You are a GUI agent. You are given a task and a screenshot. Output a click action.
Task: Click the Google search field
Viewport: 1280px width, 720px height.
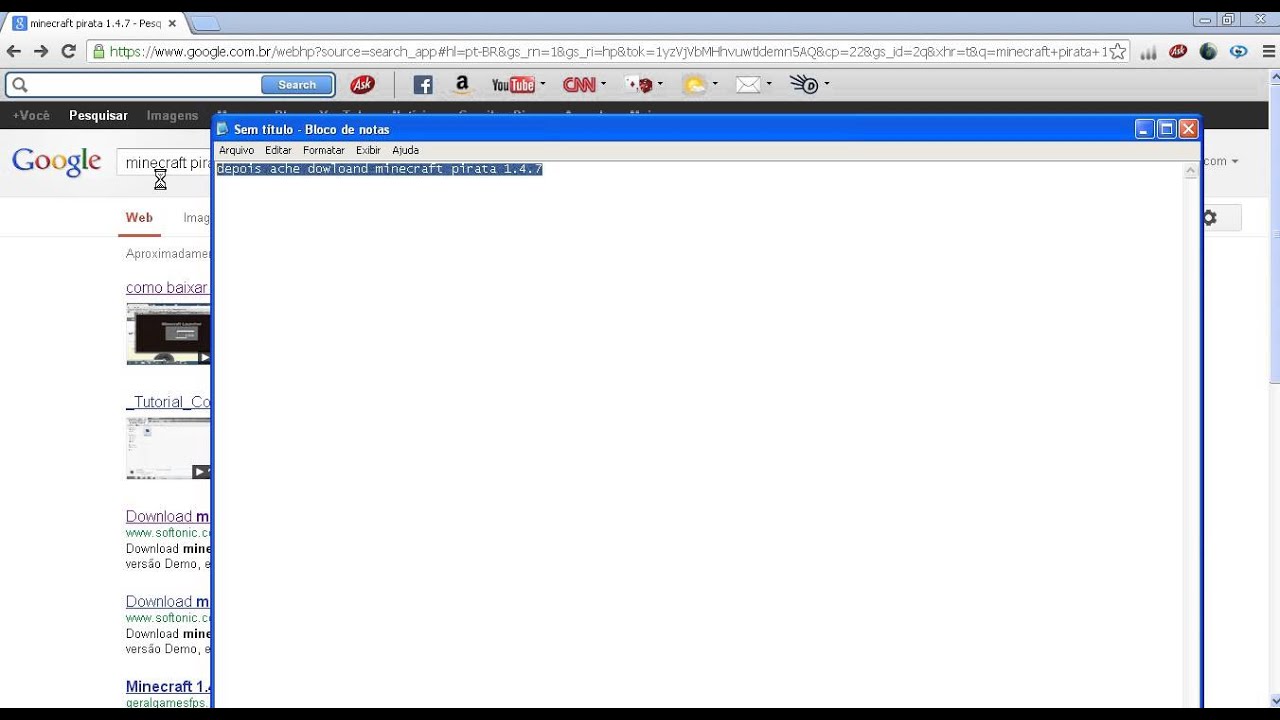(x=164, y=163)
